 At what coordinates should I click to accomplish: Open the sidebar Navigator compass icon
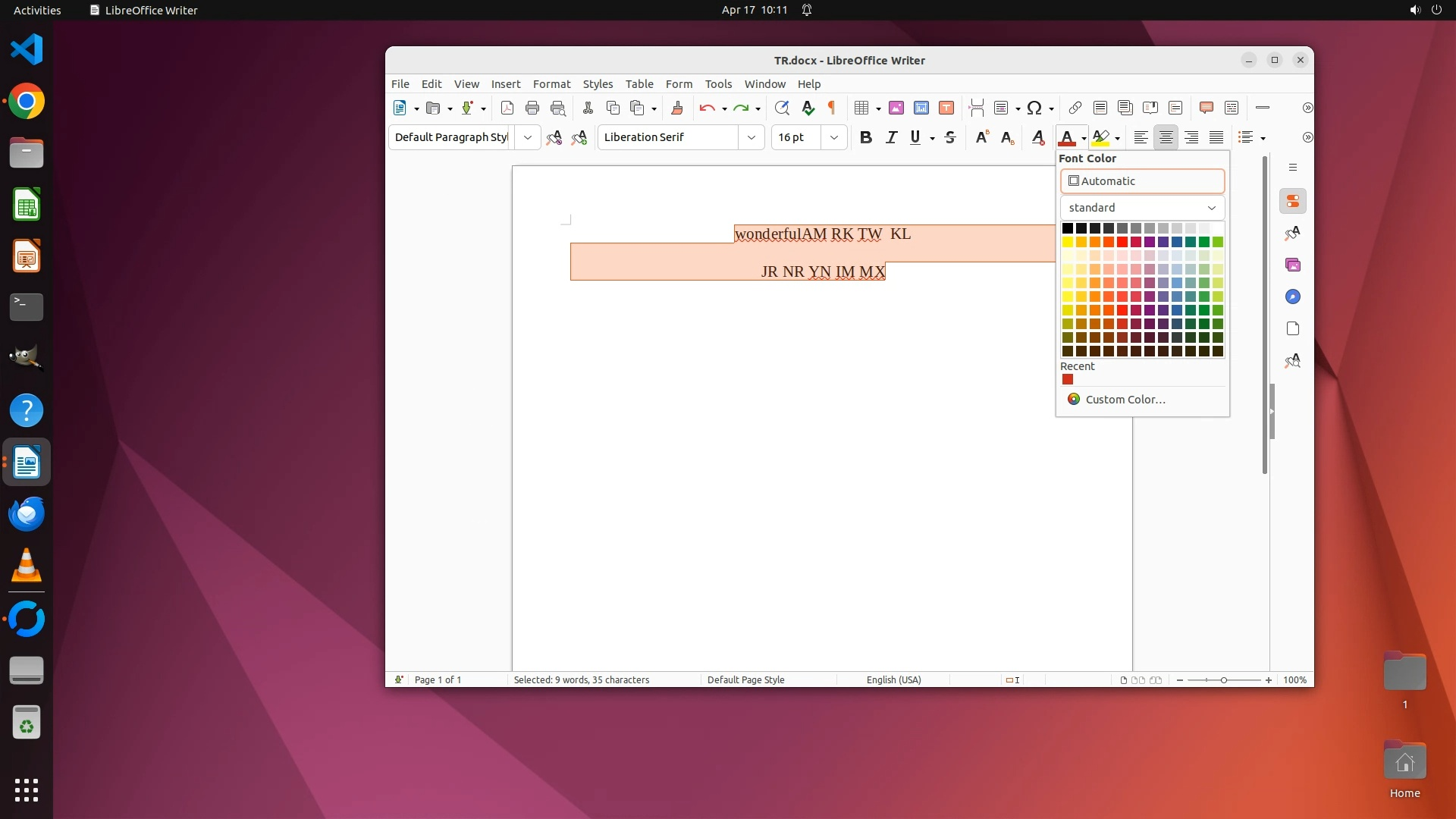point(1293,297)
